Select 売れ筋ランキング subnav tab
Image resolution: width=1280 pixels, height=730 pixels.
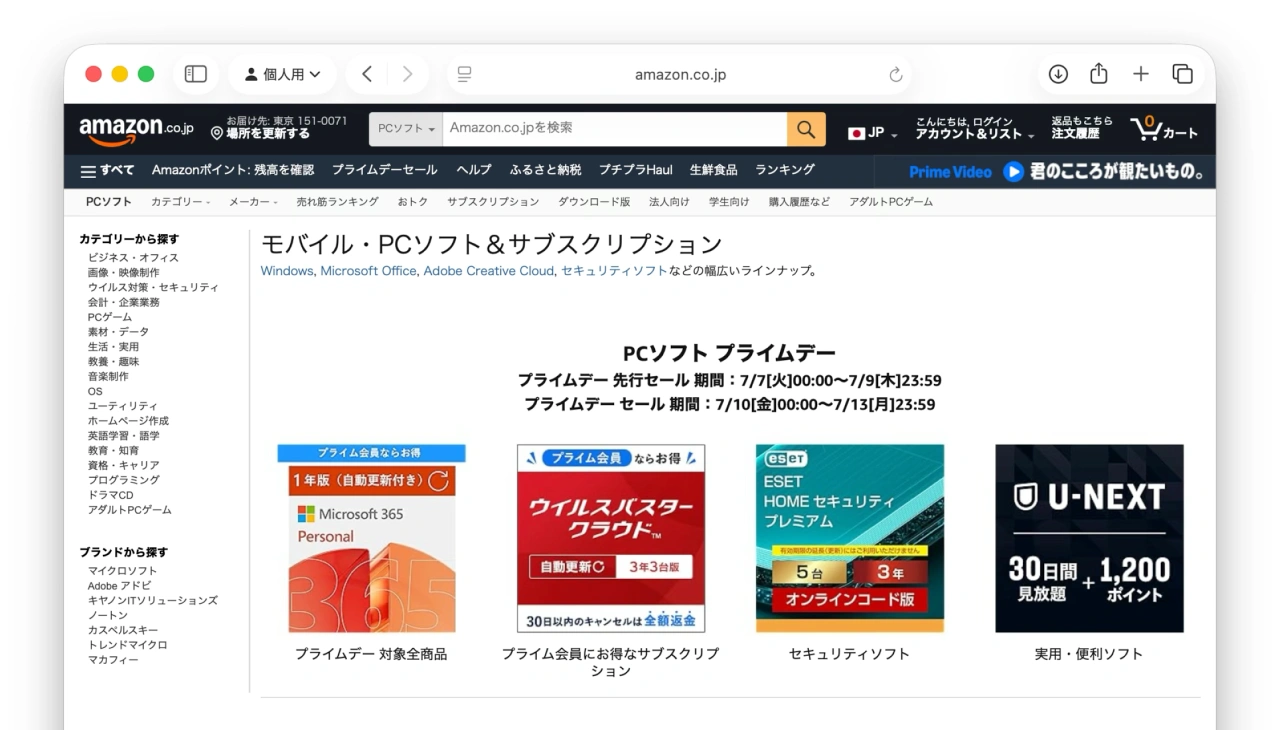click(337, 202)
